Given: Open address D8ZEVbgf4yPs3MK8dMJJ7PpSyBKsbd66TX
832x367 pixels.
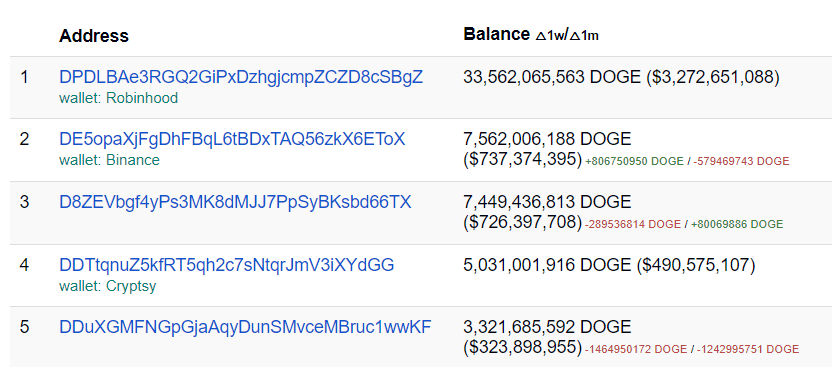Looking at the screenshot, I should [235, 202].
